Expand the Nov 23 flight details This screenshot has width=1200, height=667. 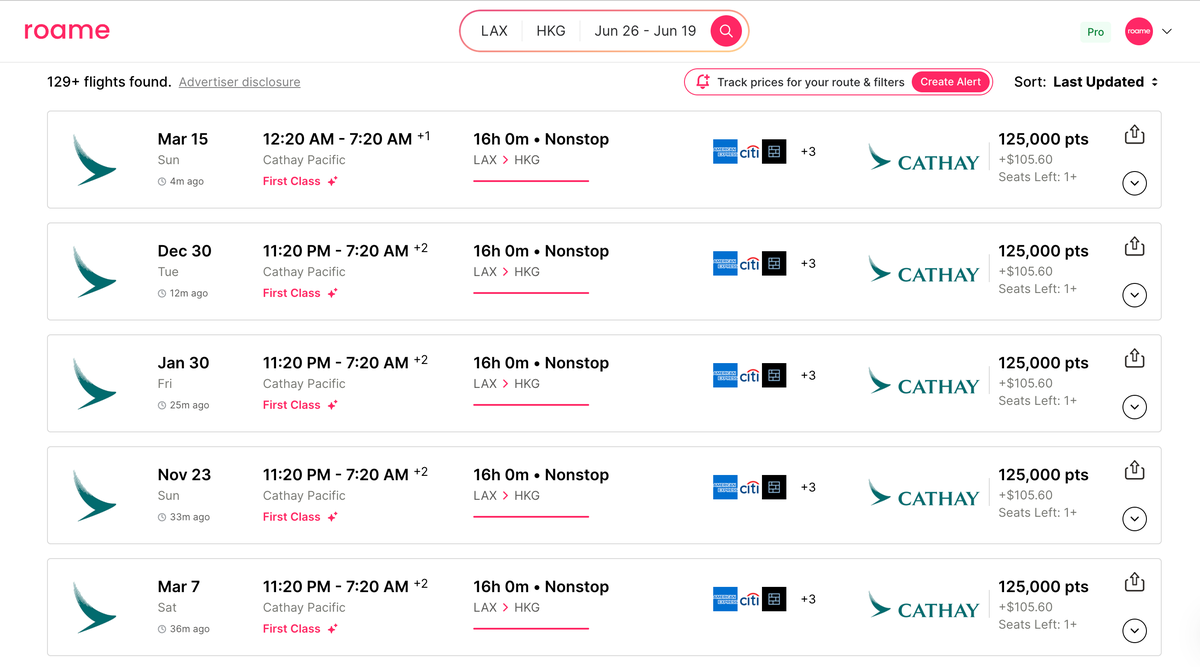coord(1134,519)
